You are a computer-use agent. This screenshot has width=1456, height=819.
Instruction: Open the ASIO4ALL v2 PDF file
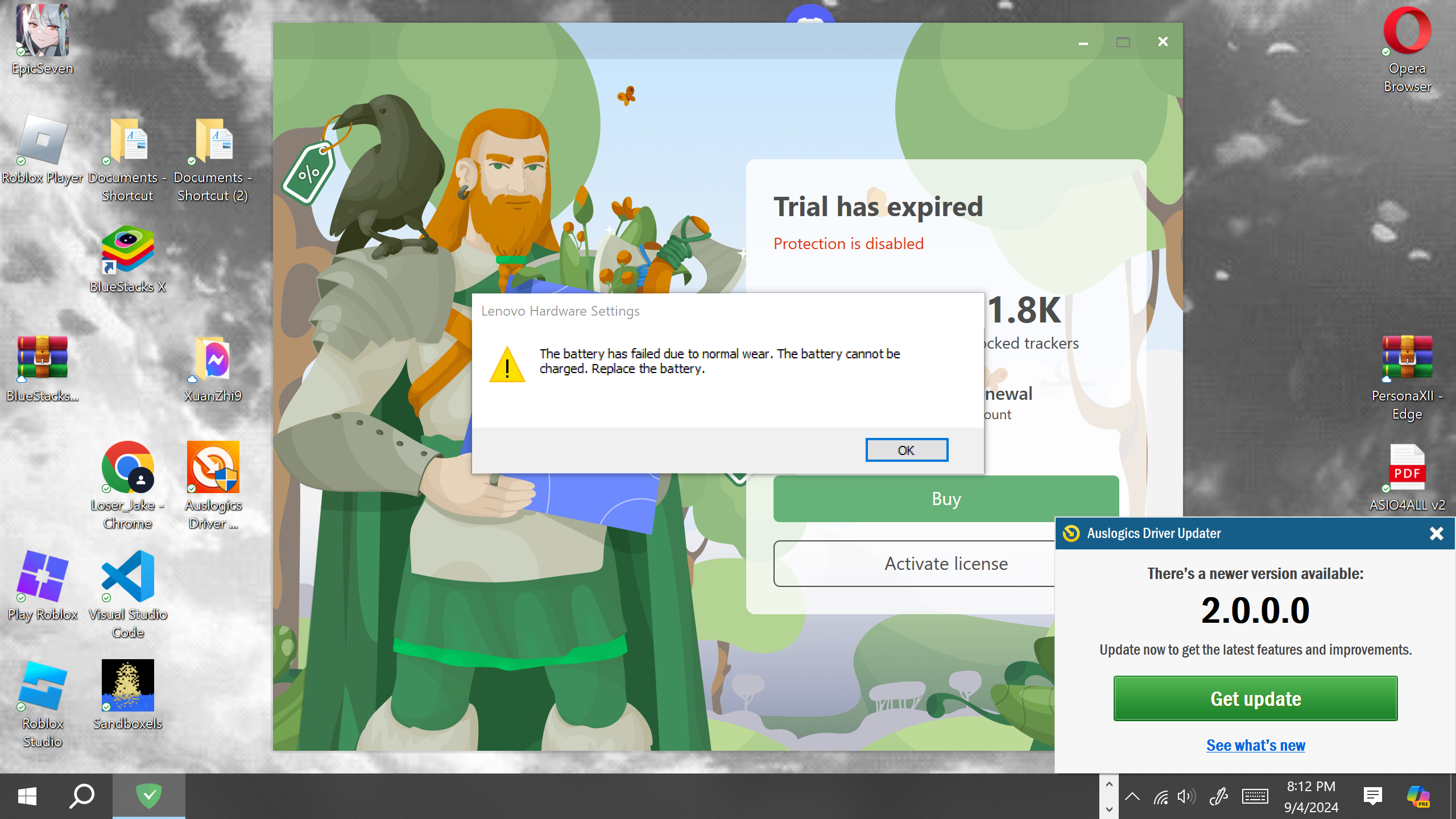[x=1407, y=468]
